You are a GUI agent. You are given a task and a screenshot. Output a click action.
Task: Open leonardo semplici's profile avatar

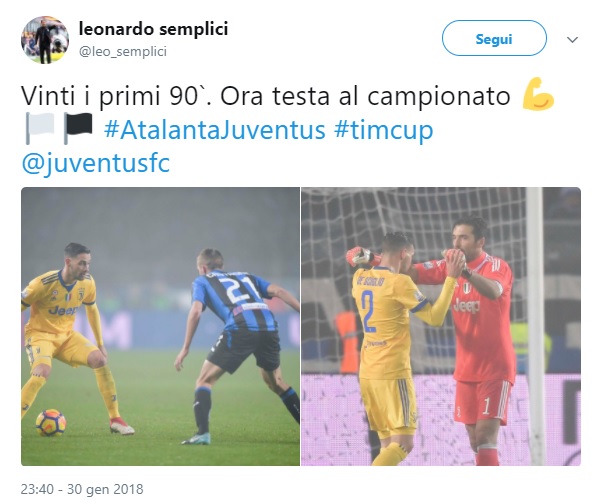coord(45,39)
